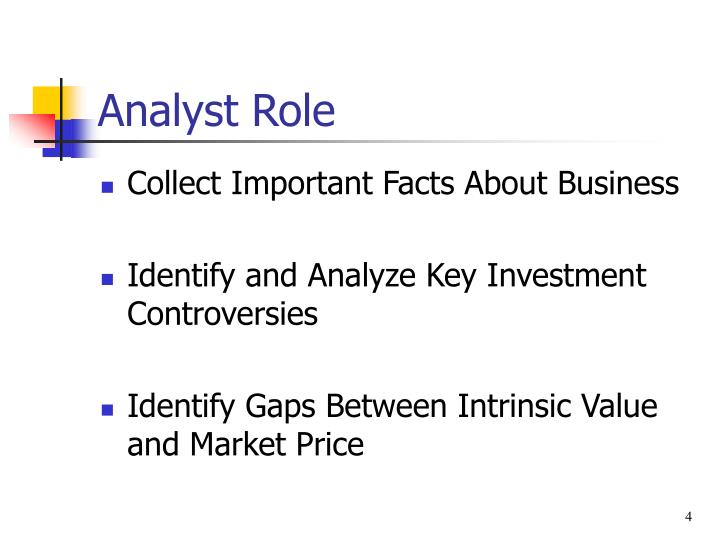
Task: Click the red gradient square in the title decoration
Action: click(x=33, y=130)
